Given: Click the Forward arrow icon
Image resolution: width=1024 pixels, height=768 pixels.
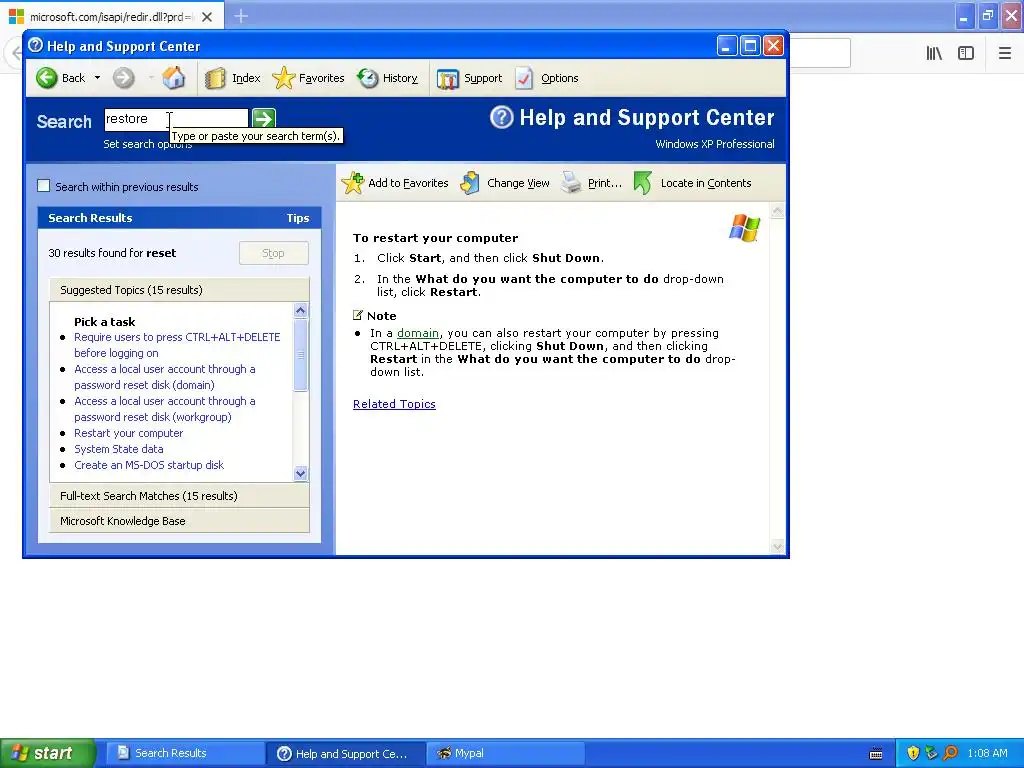Looking at the screenshot, I should 123,78.
